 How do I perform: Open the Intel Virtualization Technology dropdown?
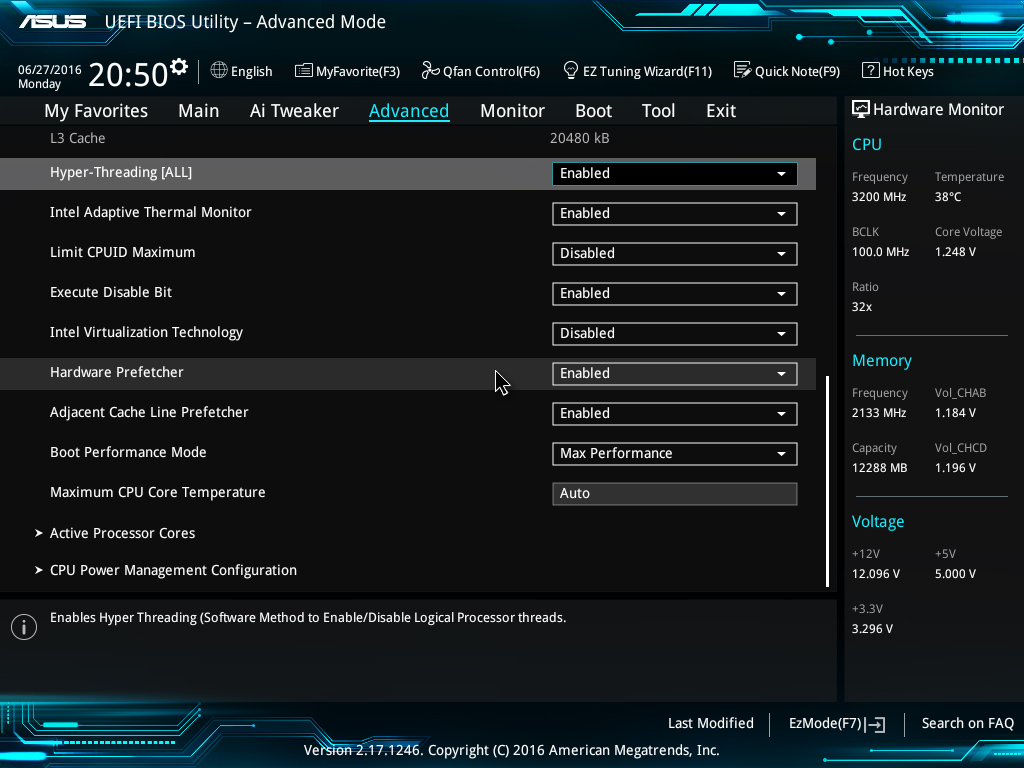point(674,334)
